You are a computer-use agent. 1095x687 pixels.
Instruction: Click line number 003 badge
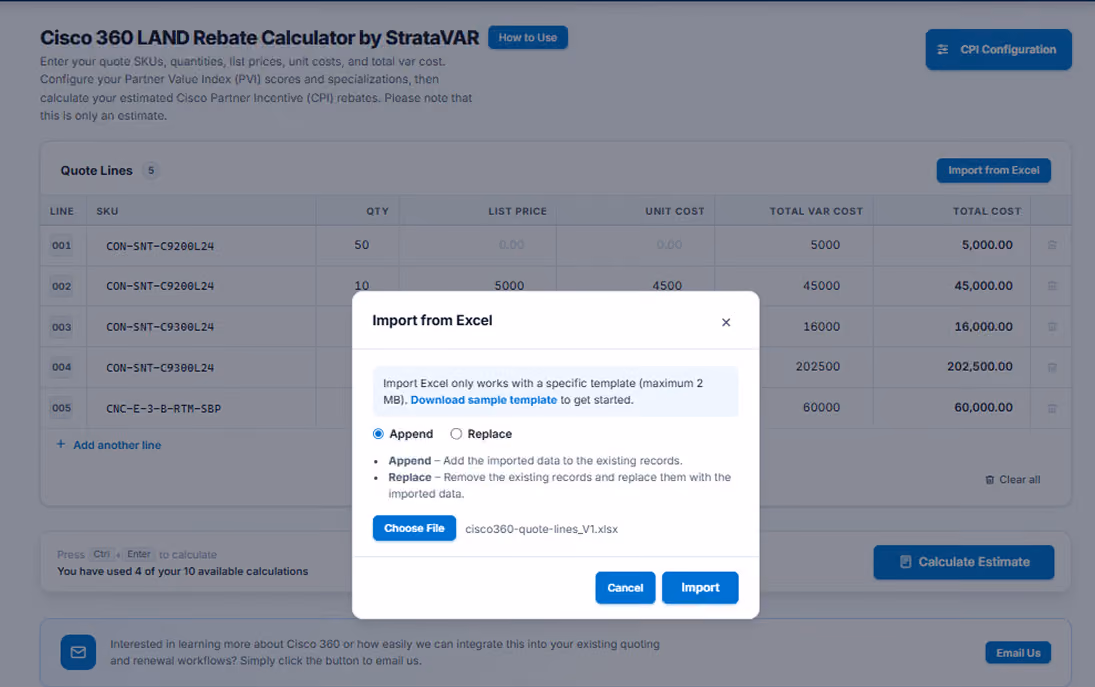click(61, 327)
